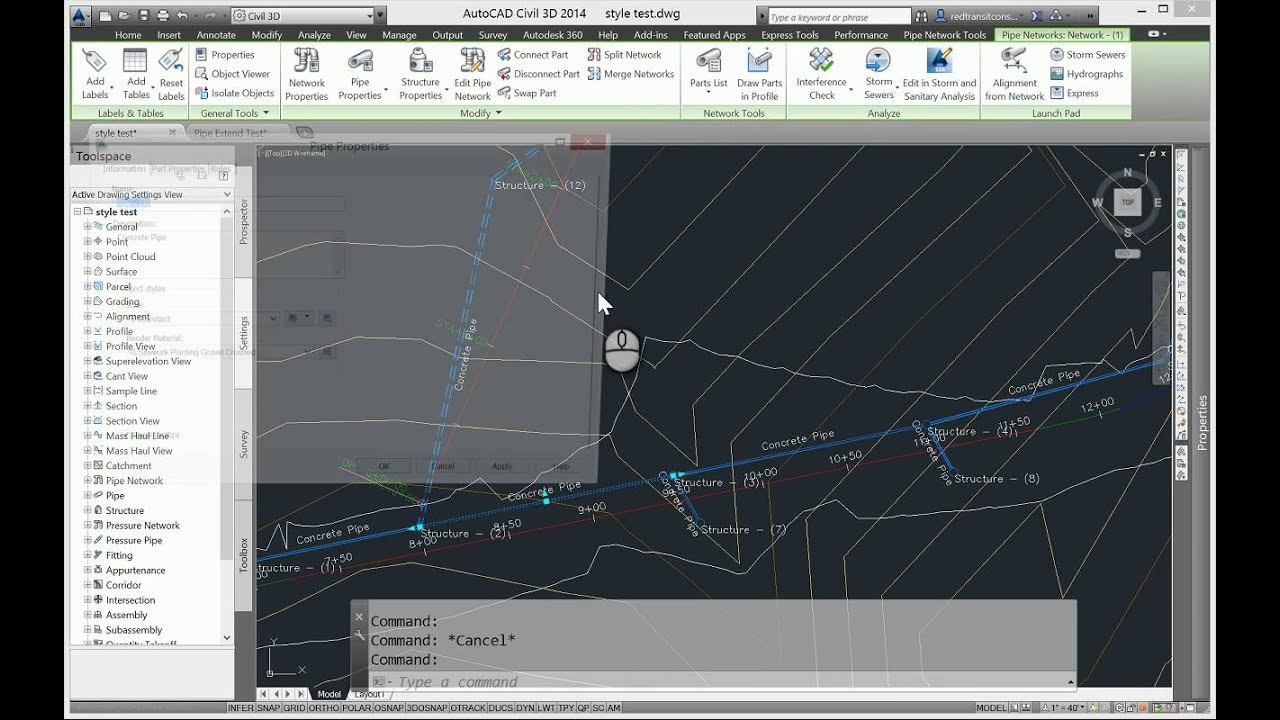Click Edit in Storm and Sanitary Analysis
This screenshot has width=1280, height=720.
939,73
